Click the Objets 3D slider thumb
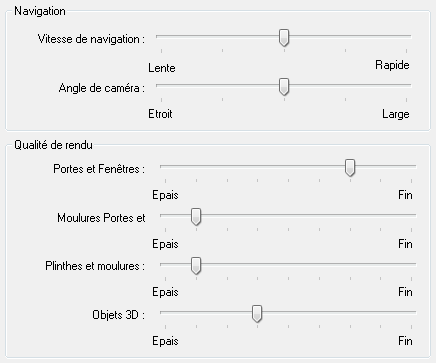Viewport: 436px width, 363px height. pos(257,314)
